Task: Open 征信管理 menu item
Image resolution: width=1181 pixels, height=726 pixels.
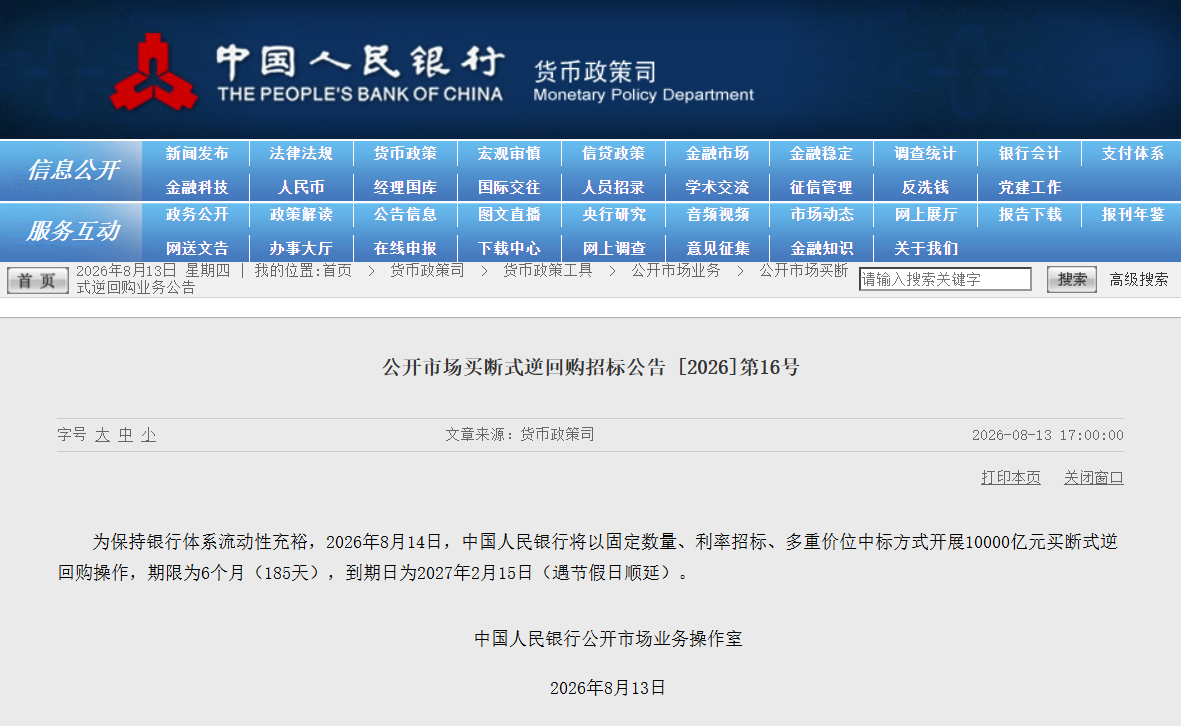Action: click(821, 188)
